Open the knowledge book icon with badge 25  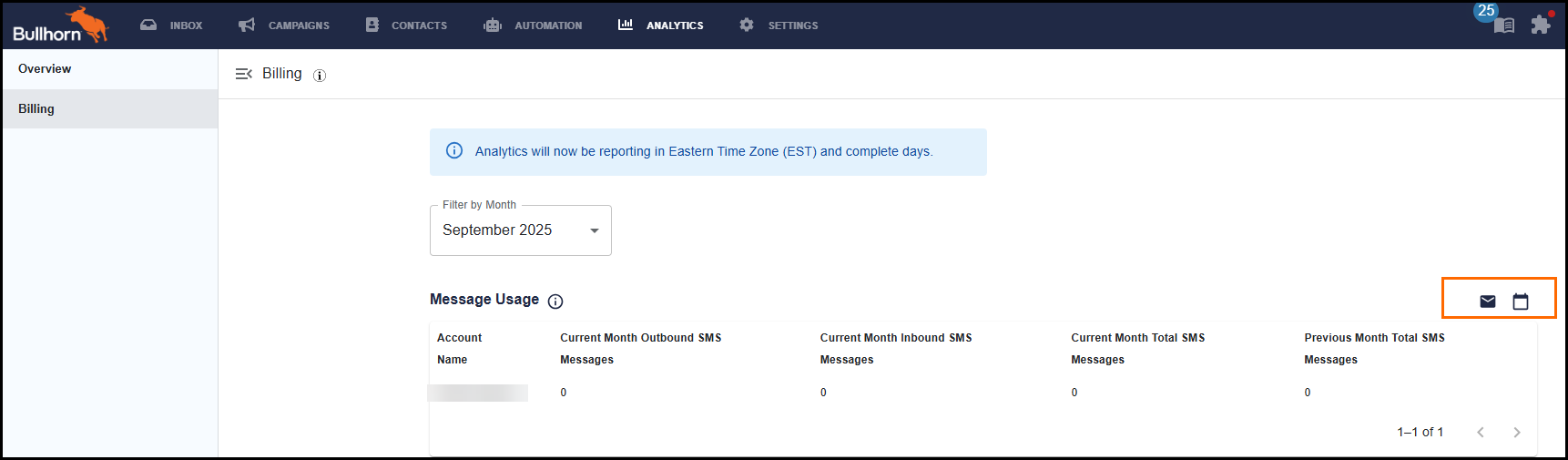(1503, 25)
